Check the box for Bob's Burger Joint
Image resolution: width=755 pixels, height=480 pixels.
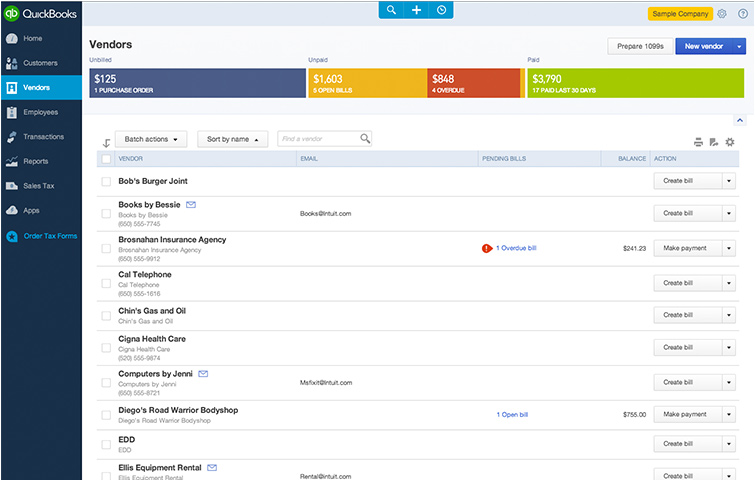pyautogui.click(x=106, y=182)
